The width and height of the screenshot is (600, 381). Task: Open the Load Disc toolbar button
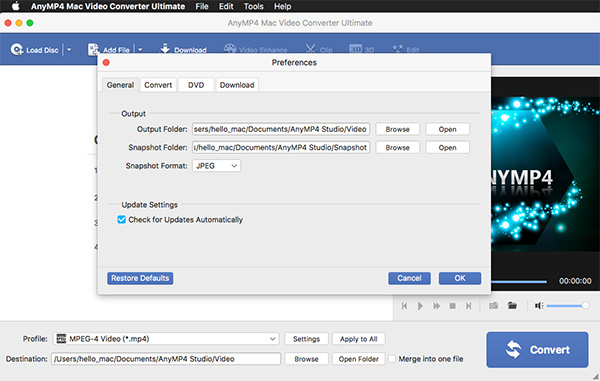pyautogui.click(x=34, y=50)
